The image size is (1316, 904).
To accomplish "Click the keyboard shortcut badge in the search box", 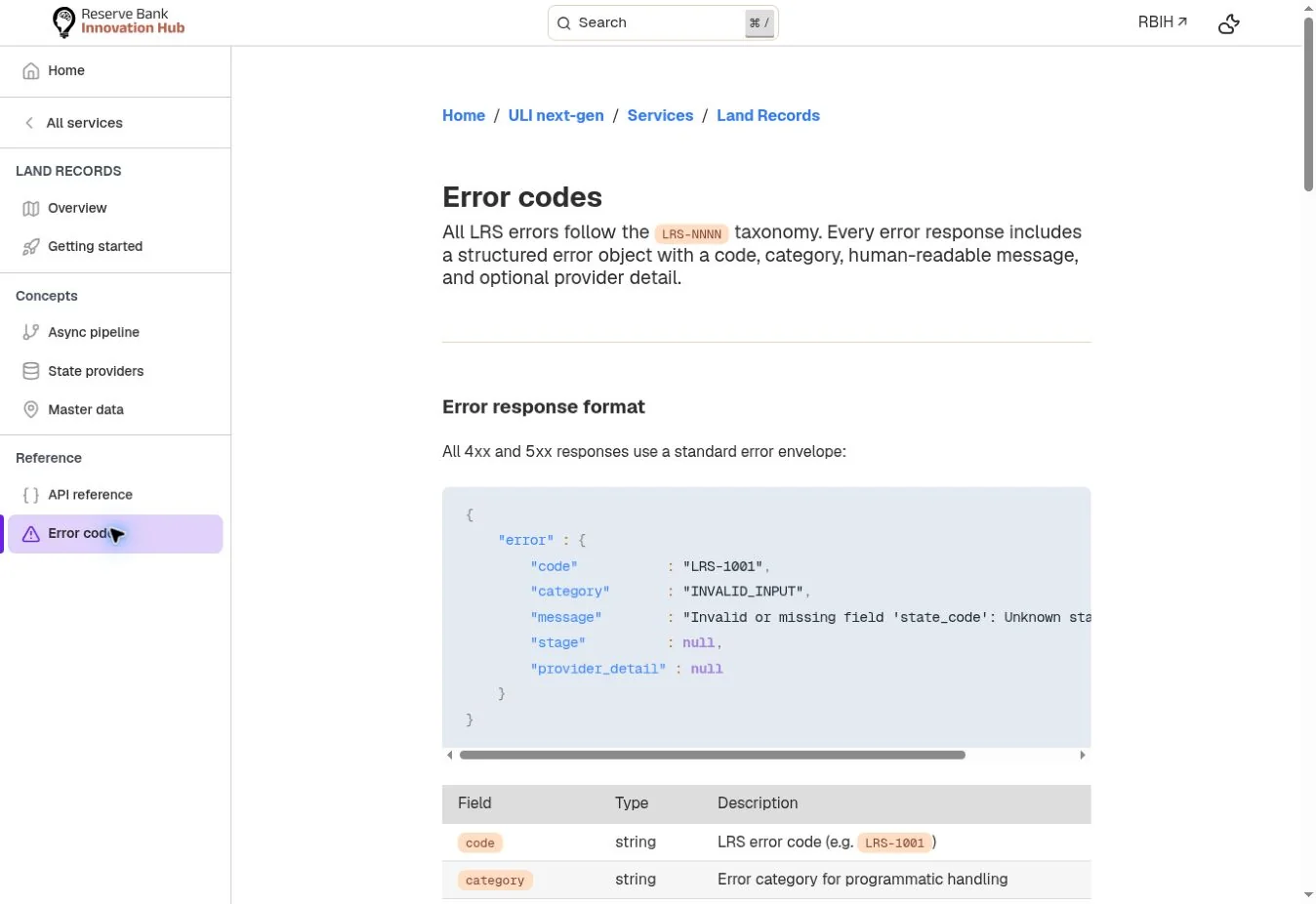I will coord(760,23).
